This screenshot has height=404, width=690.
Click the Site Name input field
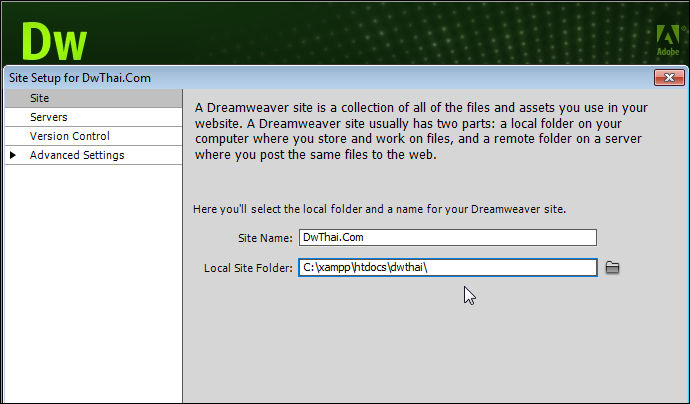click(448, 237)
